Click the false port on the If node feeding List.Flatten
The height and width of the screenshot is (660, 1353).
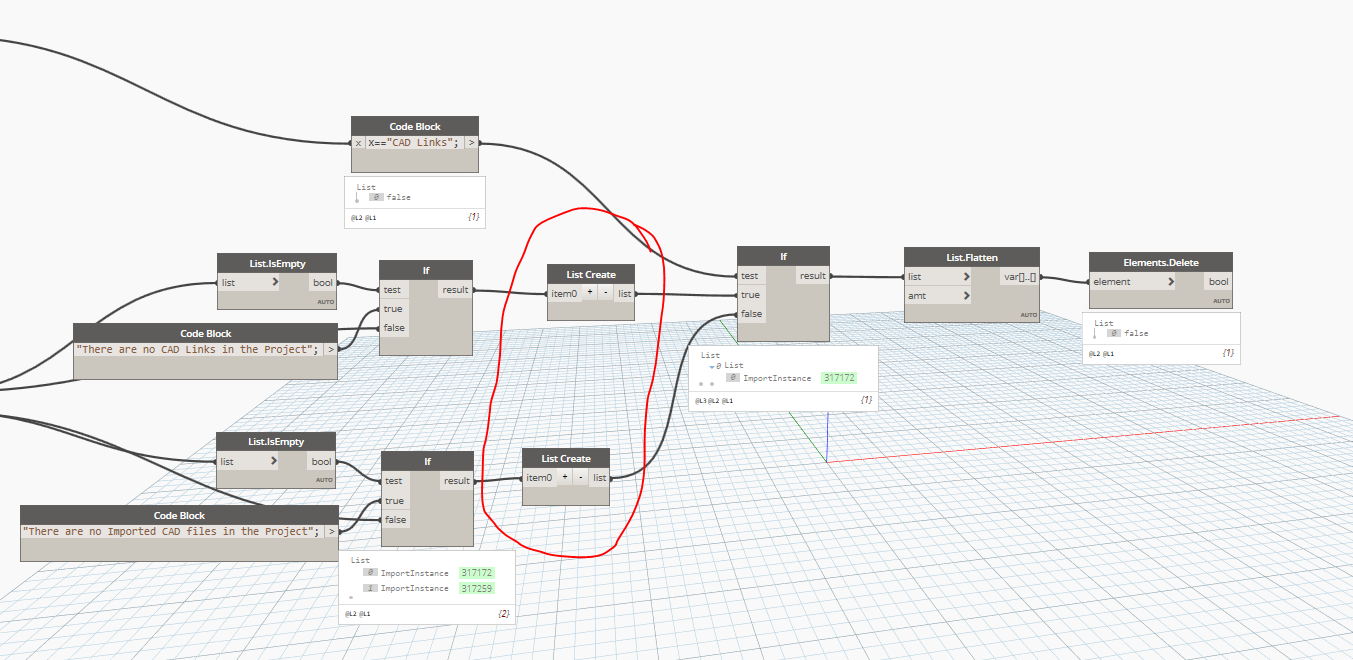point(751,314)
